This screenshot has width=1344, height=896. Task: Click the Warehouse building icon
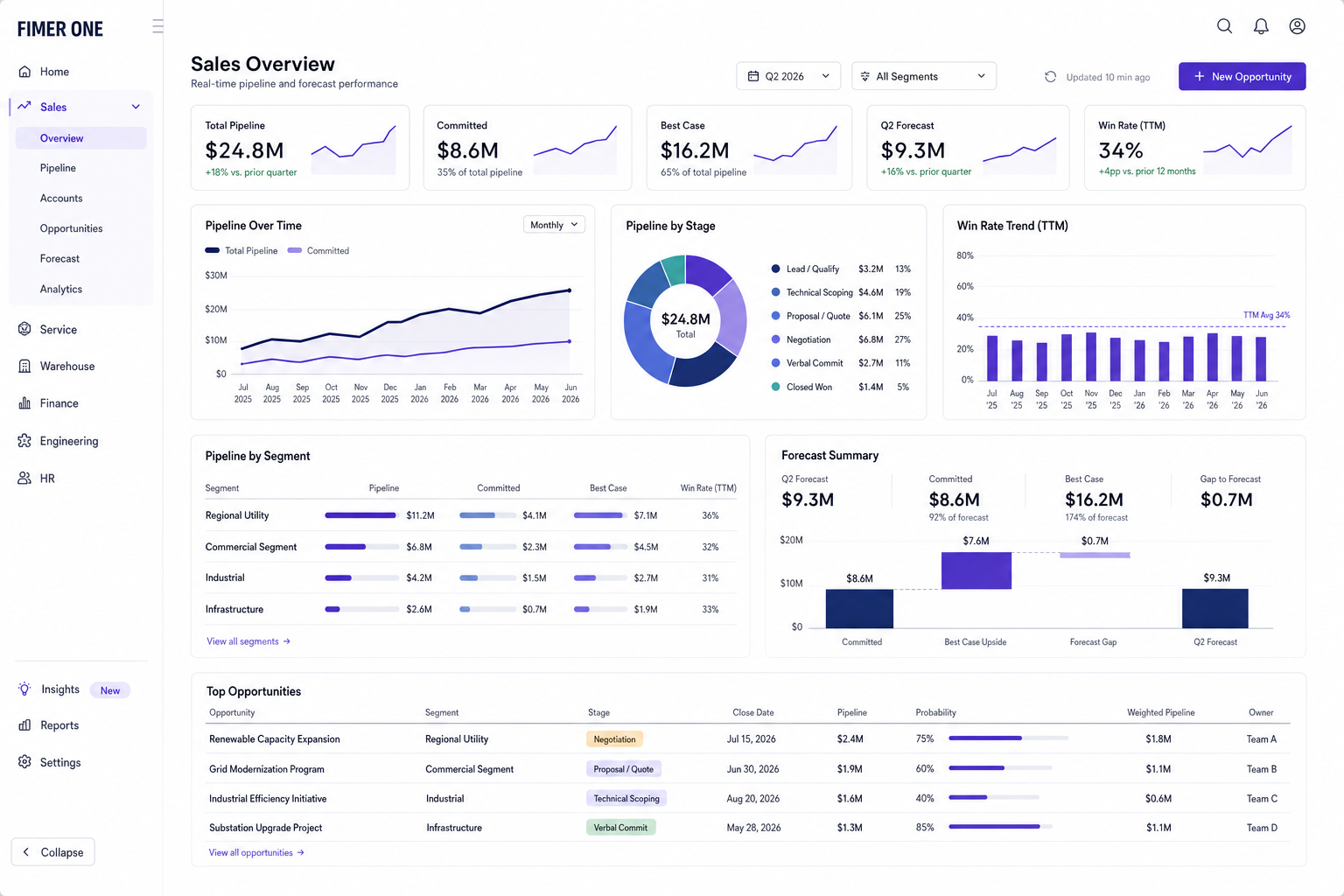tap(24, 366)
